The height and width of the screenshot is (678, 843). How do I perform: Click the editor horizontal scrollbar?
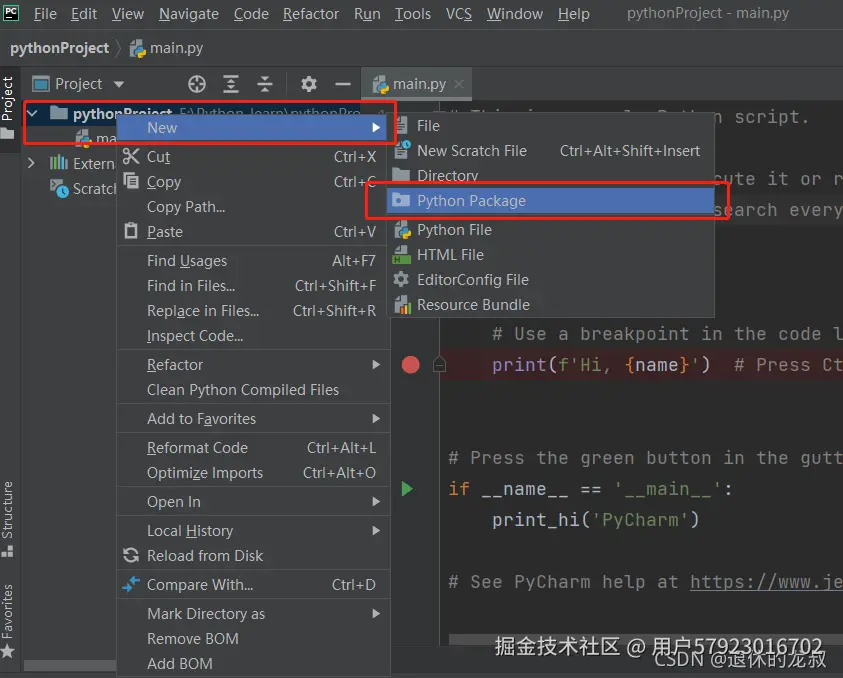click(645, 639)
